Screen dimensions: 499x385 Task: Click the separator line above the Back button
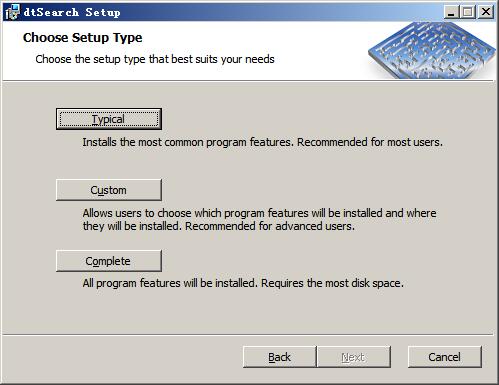[x=248, y=335]
